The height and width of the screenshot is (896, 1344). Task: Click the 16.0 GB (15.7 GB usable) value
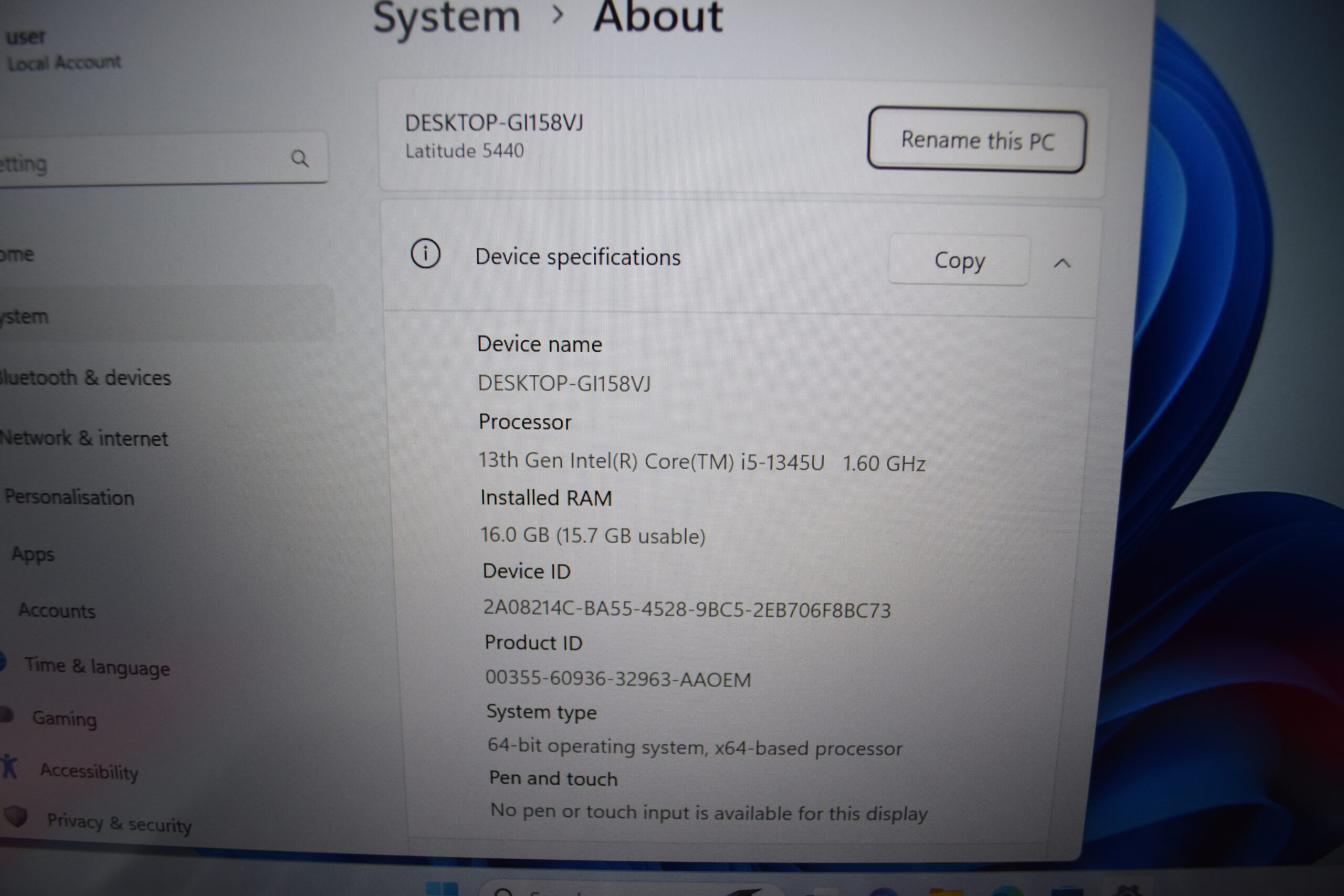(x=593, y=535)
